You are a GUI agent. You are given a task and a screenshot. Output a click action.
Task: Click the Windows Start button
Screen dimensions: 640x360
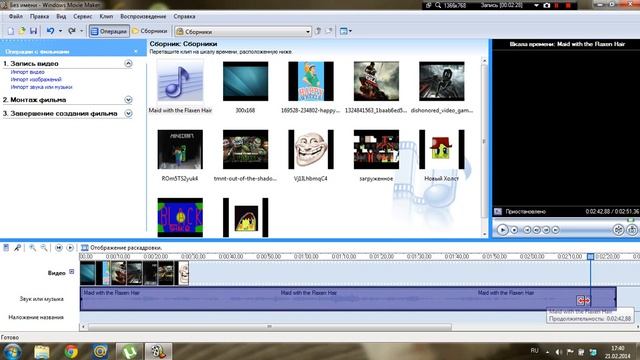pyautogui.click(x=12, y=351)
